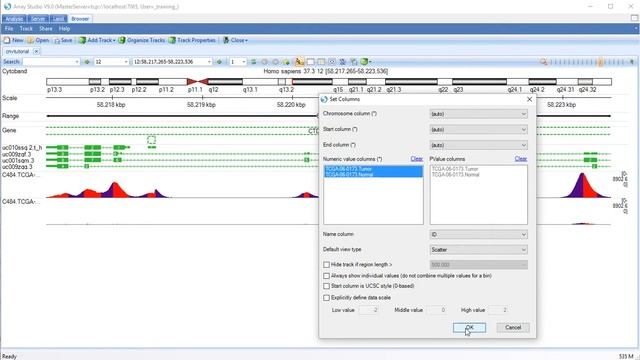Viewport: 640px width, 360px height.
Task: Open the Track menu
Action: point(26,29)
